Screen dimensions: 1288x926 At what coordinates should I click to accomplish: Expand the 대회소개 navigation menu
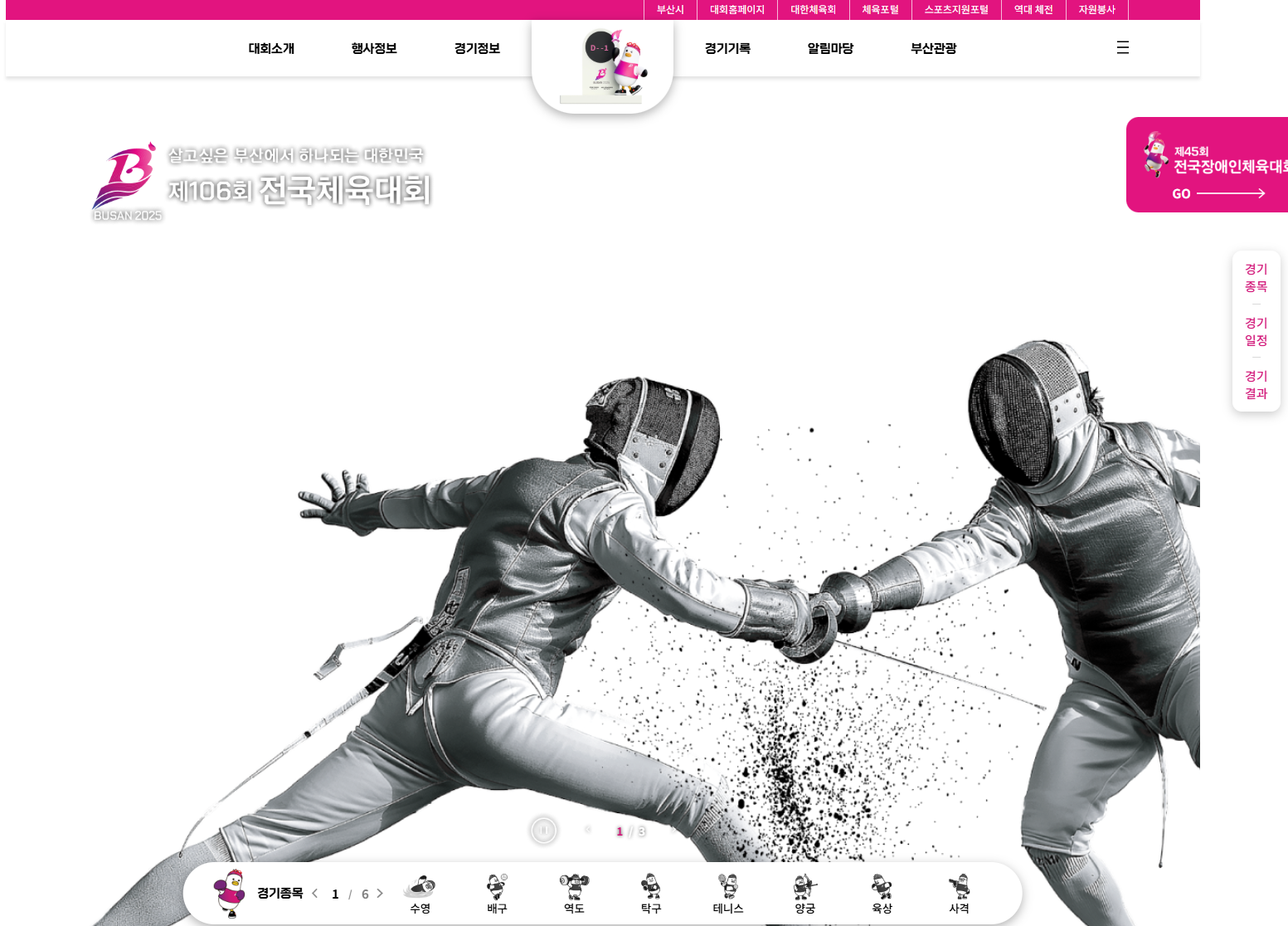(x=271, y=49)
